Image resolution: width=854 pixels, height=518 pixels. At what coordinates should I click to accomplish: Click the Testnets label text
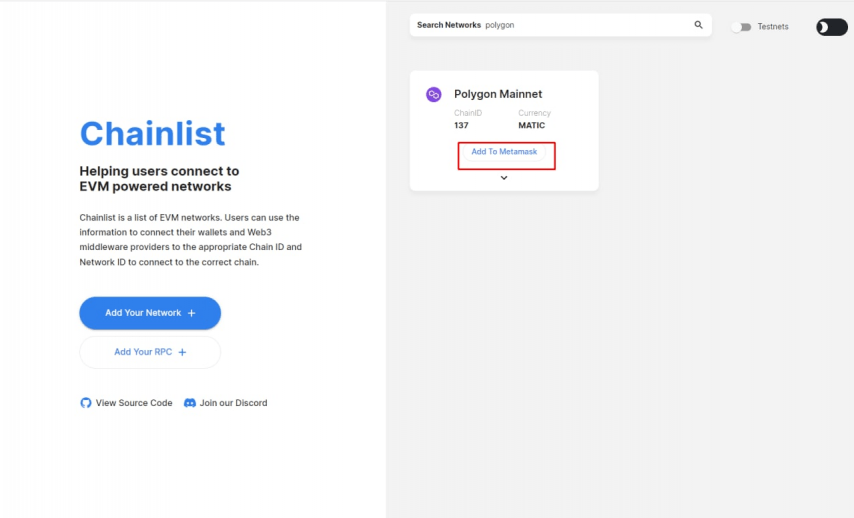pos(773,27)
